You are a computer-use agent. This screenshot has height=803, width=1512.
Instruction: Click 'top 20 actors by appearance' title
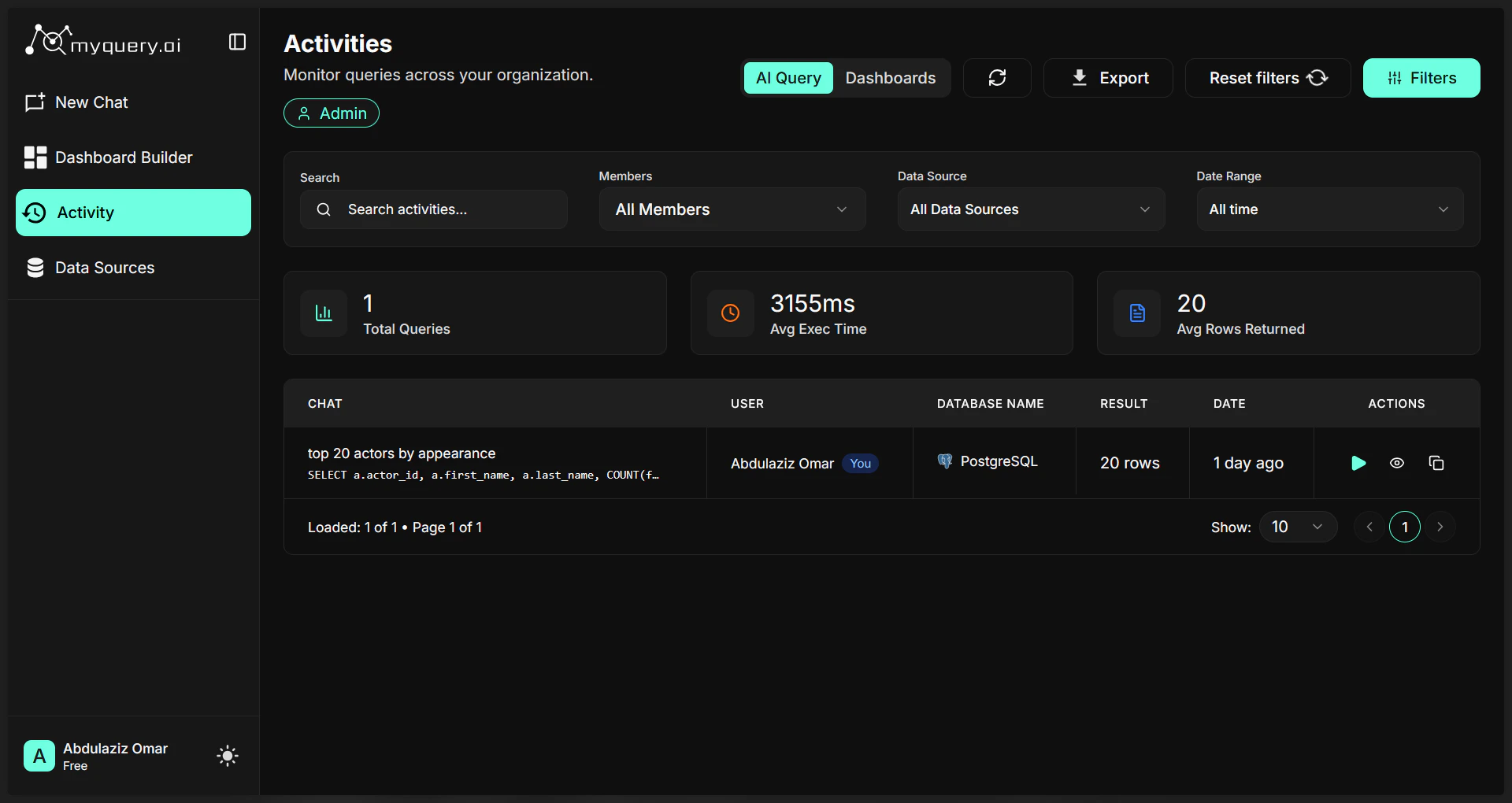click(402, 453)
